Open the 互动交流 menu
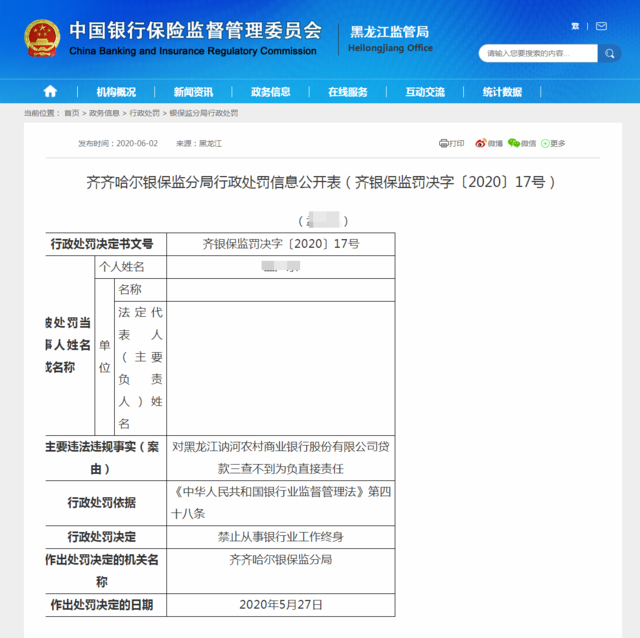 (x=425, y=92)
